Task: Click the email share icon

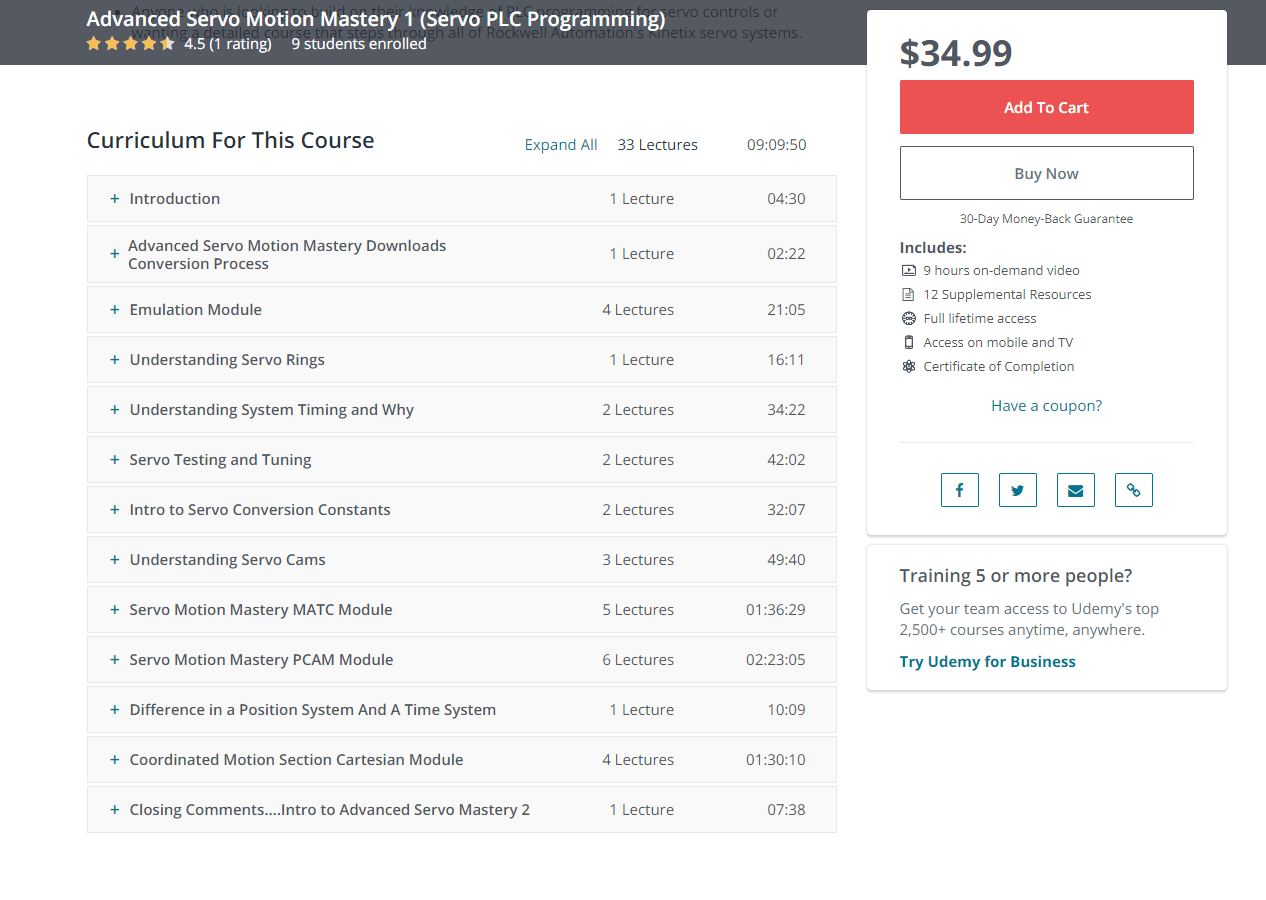Action: coord(1075,490)
